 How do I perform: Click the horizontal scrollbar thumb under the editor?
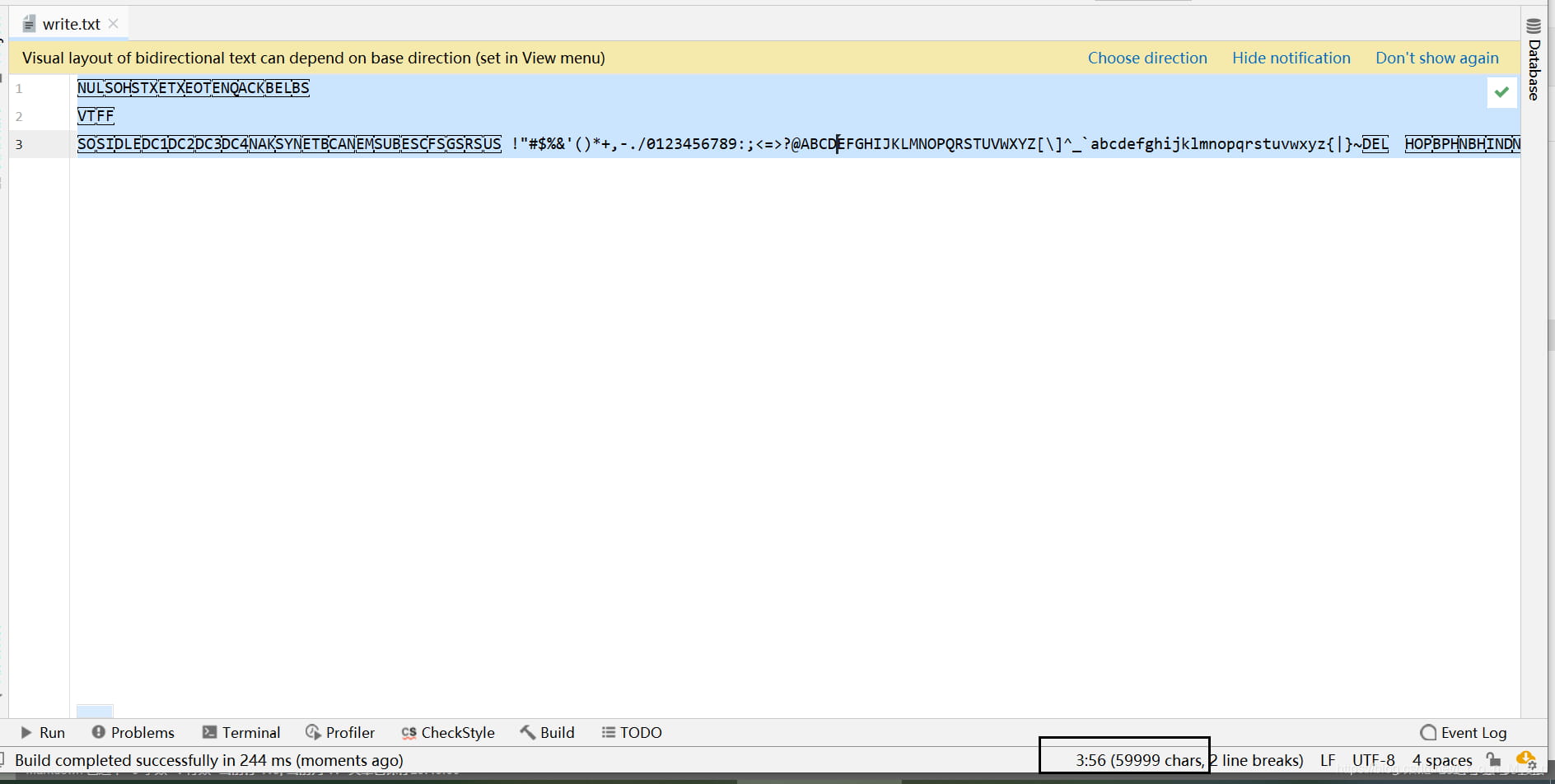pos(95,711)
